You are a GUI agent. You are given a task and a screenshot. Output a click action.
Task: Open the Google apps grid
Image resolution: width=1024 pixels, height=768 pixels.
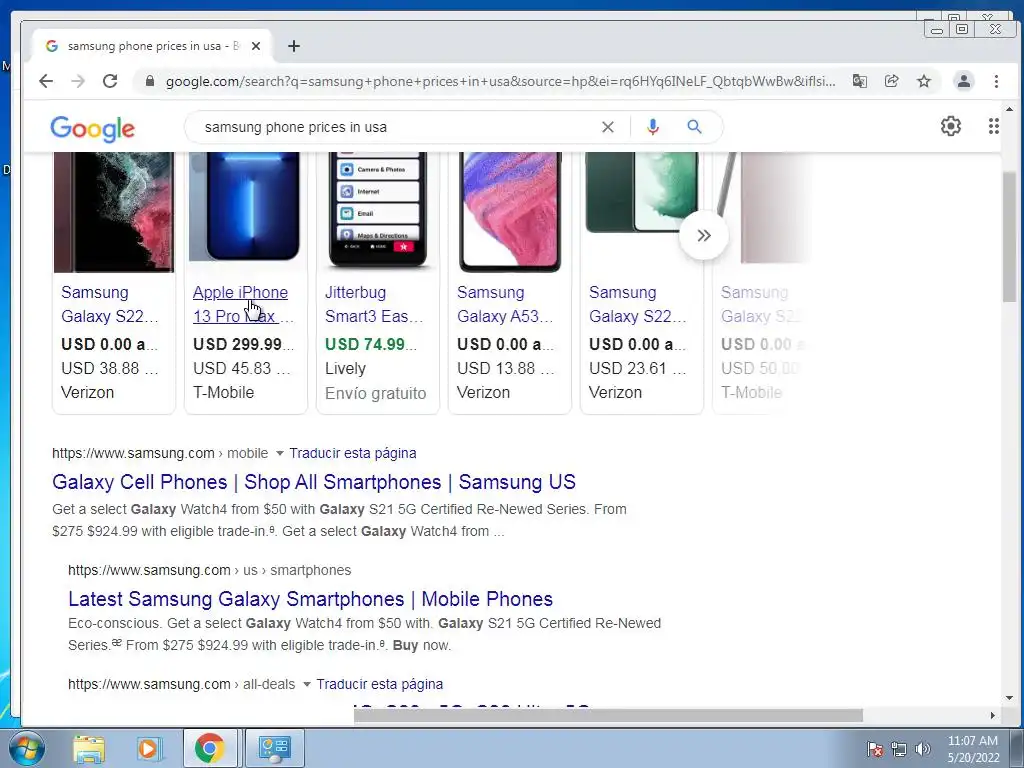(993, 126)
